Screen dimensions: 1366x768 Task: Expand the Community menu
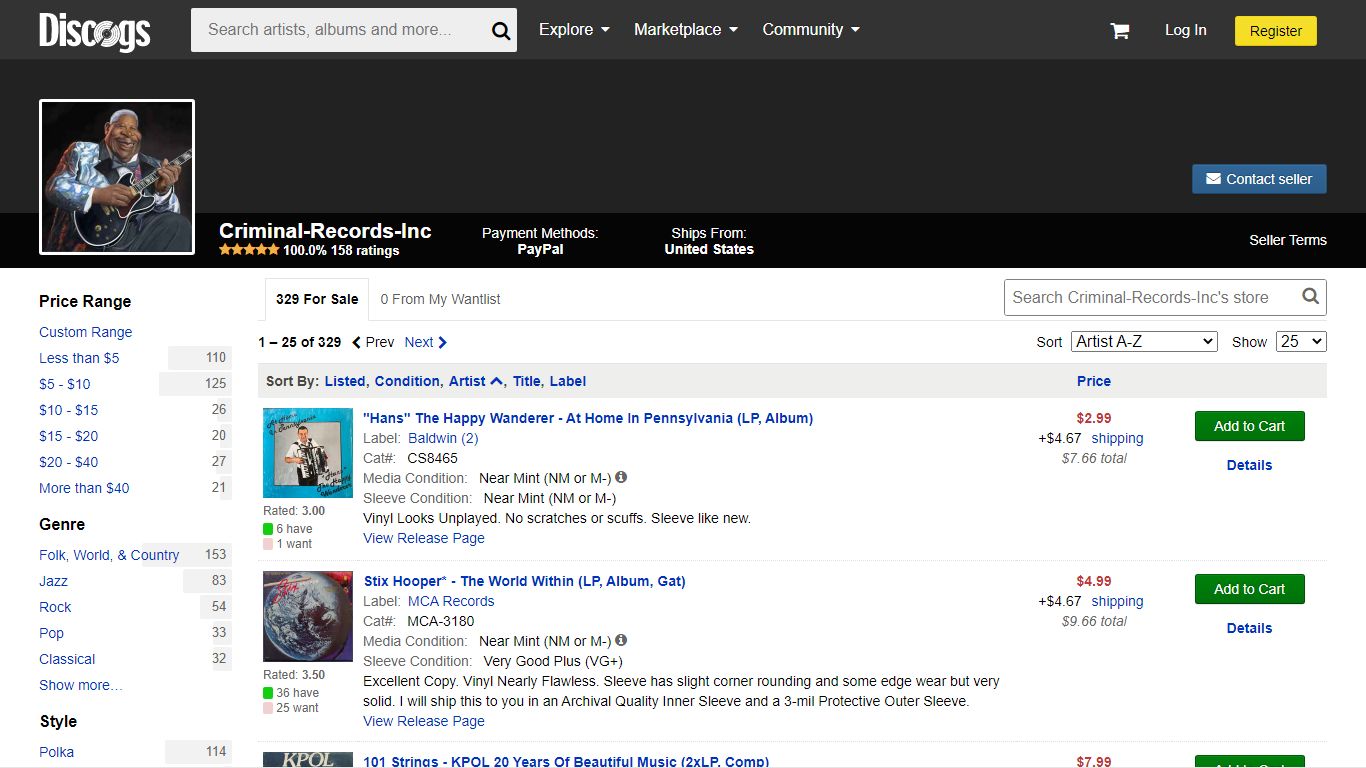(x=811, y=30)
